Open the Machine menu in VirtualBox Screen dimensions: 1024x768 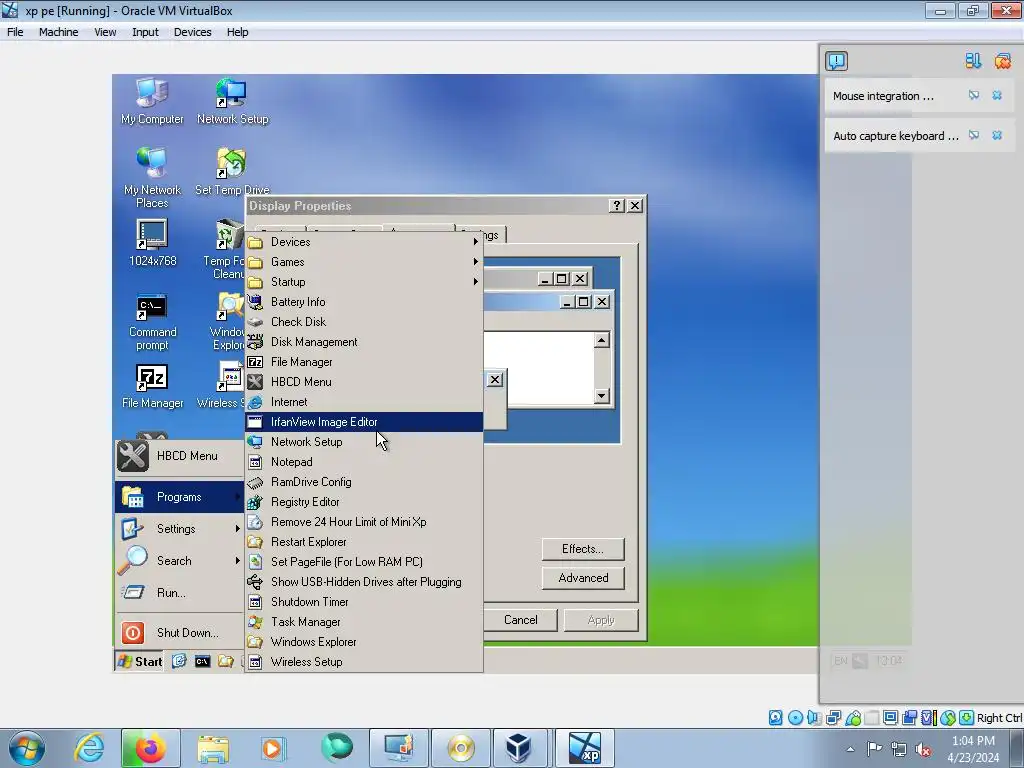pyautogui.click(x=58, y=32)
